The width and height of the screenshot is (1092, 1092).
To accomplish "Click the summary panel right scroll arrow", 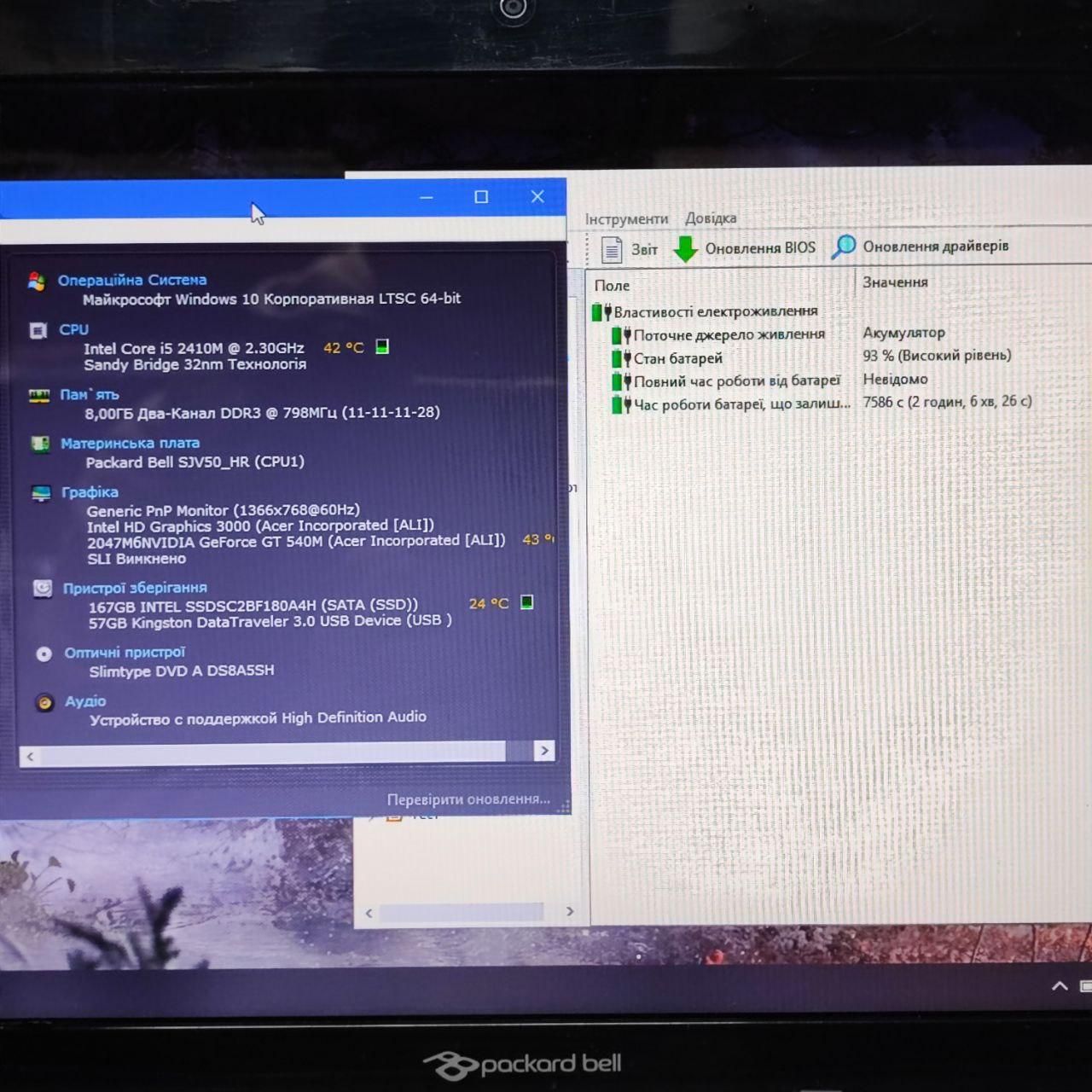I will (544, 751).
